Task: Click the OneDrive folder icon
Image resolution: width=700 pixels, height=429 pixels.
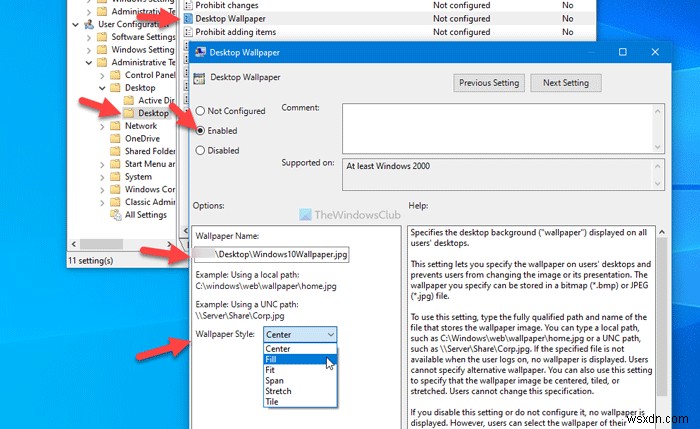Action: point(116,138)
